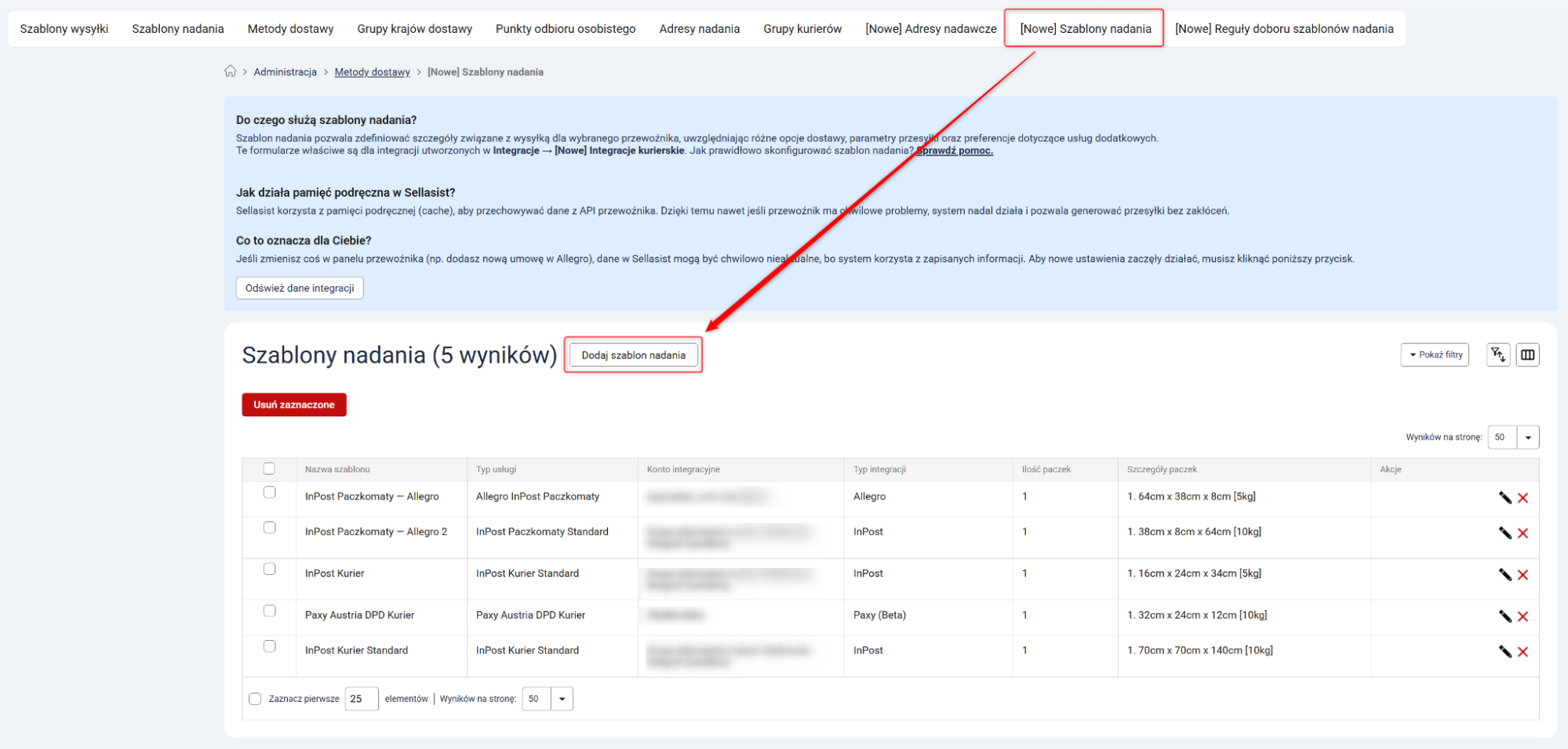This screenshot has width=1568, height=749.
Task: Delete the Paxy Austria DPD Kurier template
Action: (x=1523, y=616)
